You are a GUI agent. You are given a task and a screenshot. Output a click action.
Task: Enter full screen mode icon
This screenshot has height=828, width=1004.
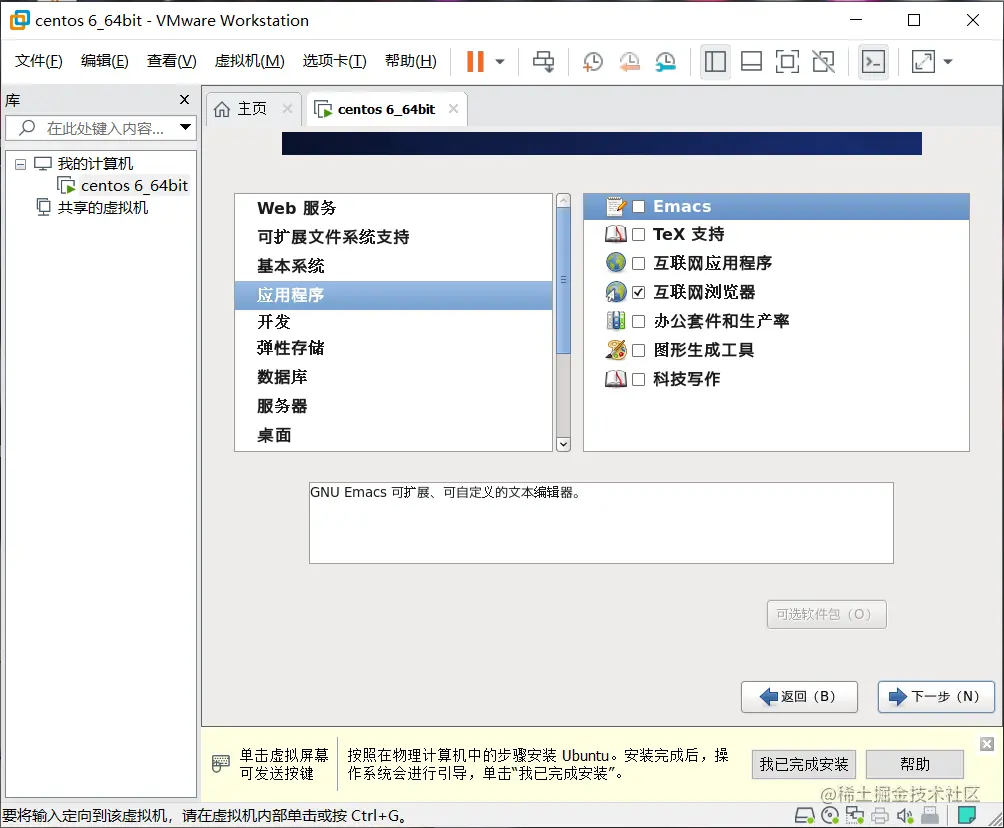pyautogui.click(x=787, y=61)
